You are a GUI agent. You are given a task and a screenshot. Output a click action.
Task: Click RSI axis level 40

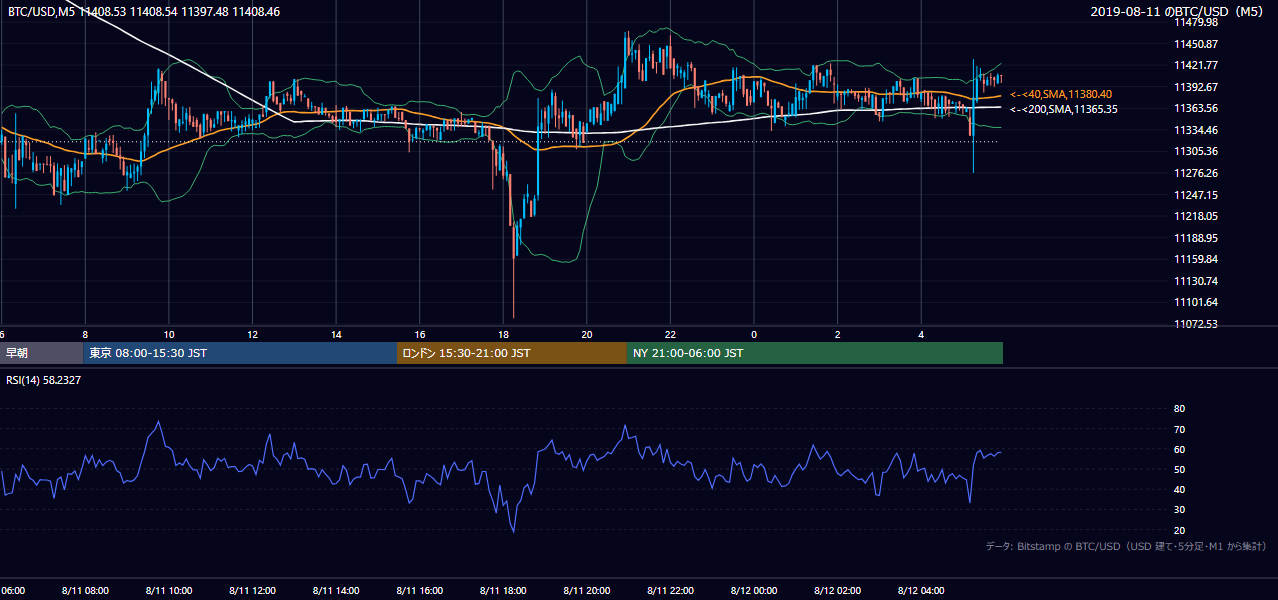(x=1179, y=489)
